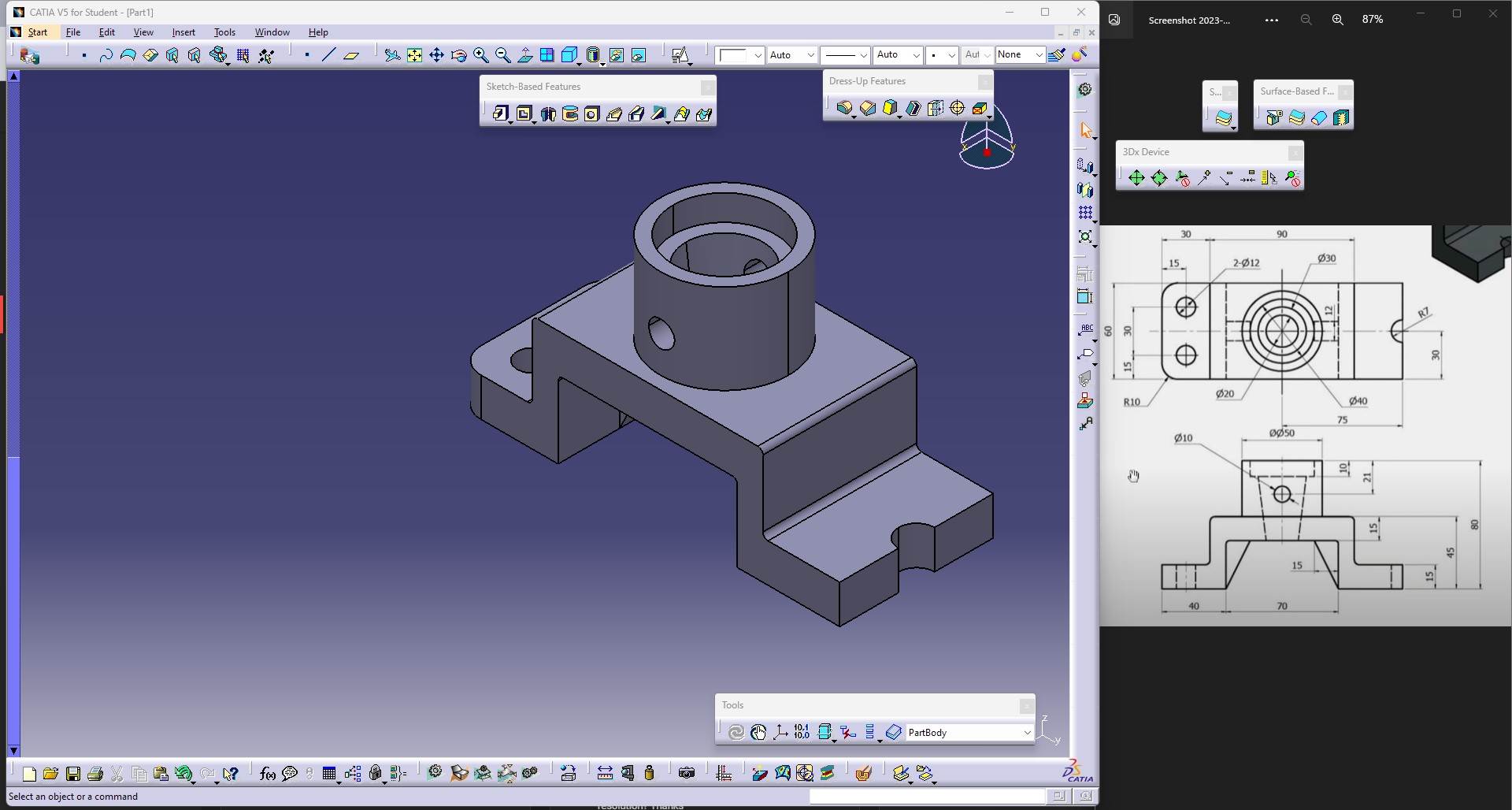The image size is (1512, 810).
Task: Open the None layer dropdown
Action: click(1039, 55)
